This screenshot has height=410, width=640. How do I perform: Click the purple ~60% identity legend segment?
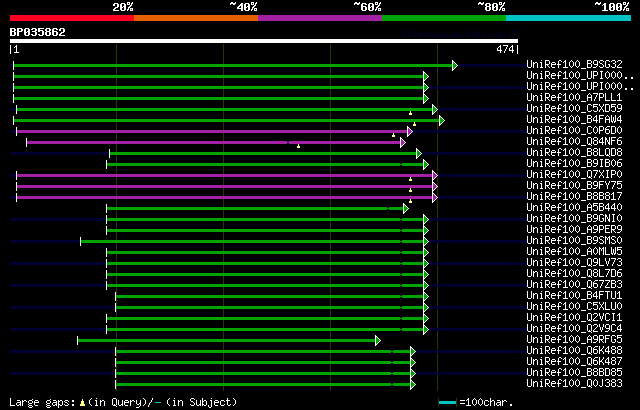point(320,18)
